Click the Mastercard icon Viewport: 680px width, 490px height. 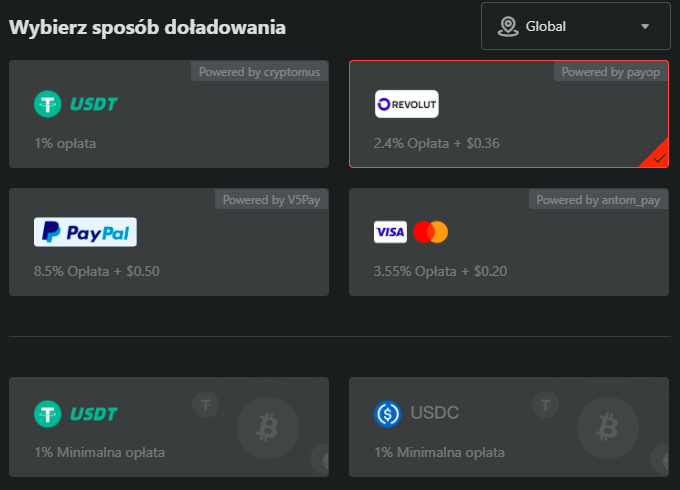[431, 232]
